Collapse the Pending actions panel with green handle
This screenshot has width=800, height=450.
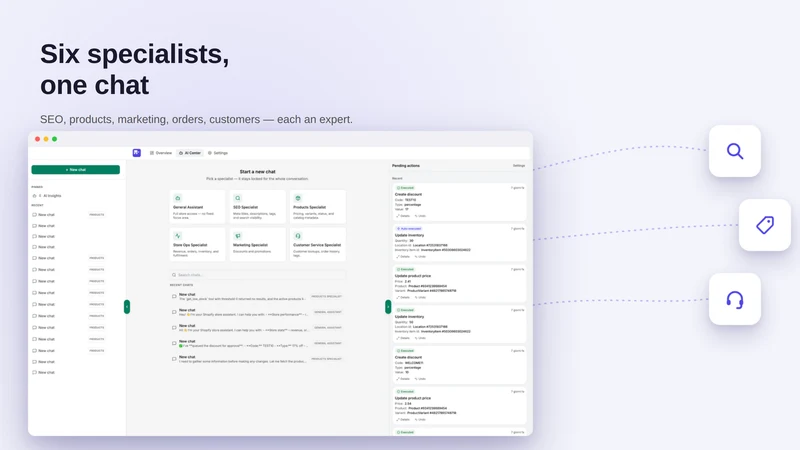[x=388, y=307]
